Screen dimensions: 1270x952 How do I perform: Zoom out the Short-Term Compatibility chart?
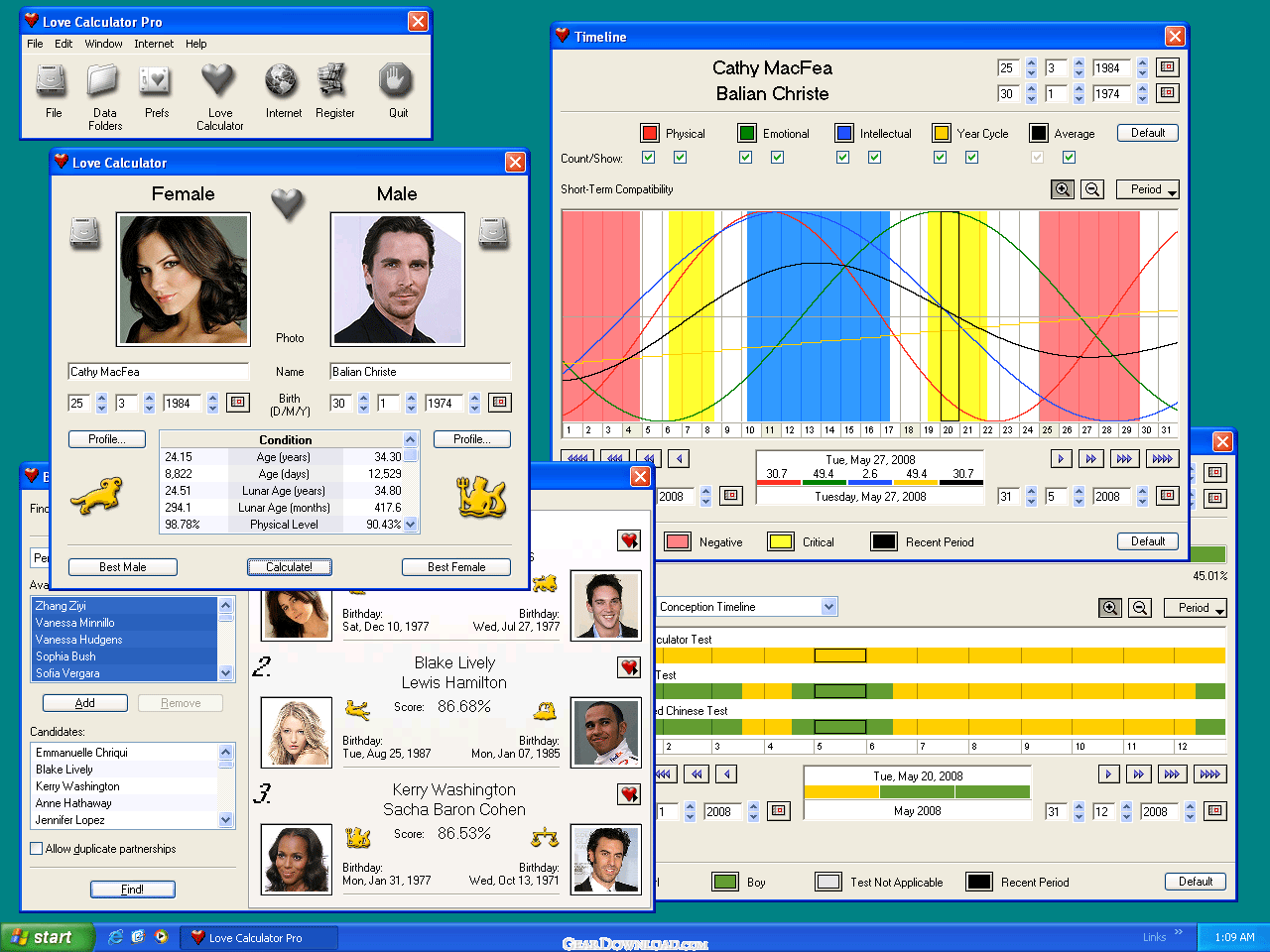tap(1092, 189)
